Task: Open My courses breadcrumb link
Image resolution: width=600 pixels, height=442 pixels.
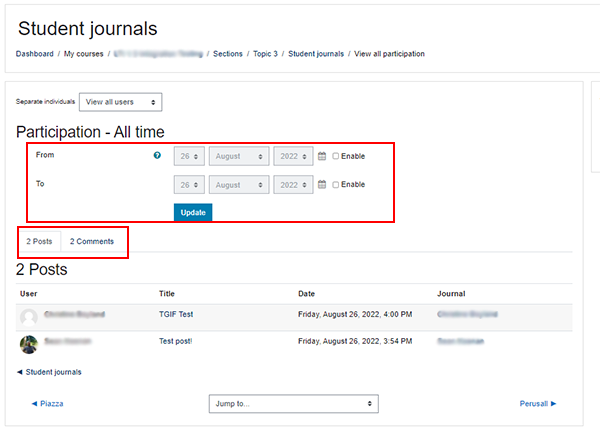Action: click(83, 54)
